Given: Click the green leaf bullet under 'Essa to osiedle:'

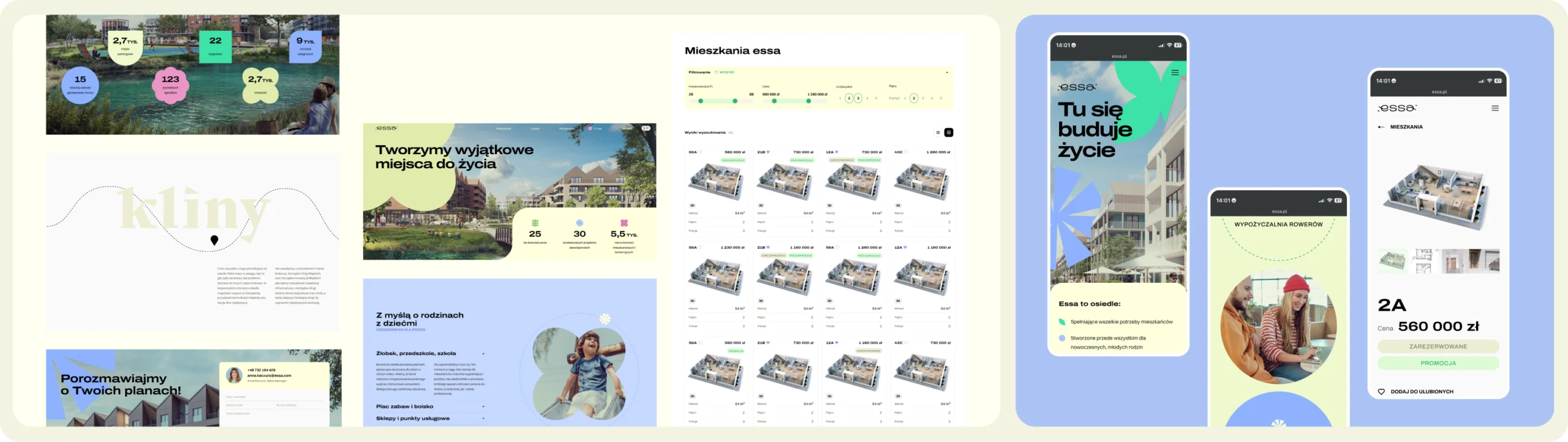Looking at the screenshot, I should tap(1062, 322).
